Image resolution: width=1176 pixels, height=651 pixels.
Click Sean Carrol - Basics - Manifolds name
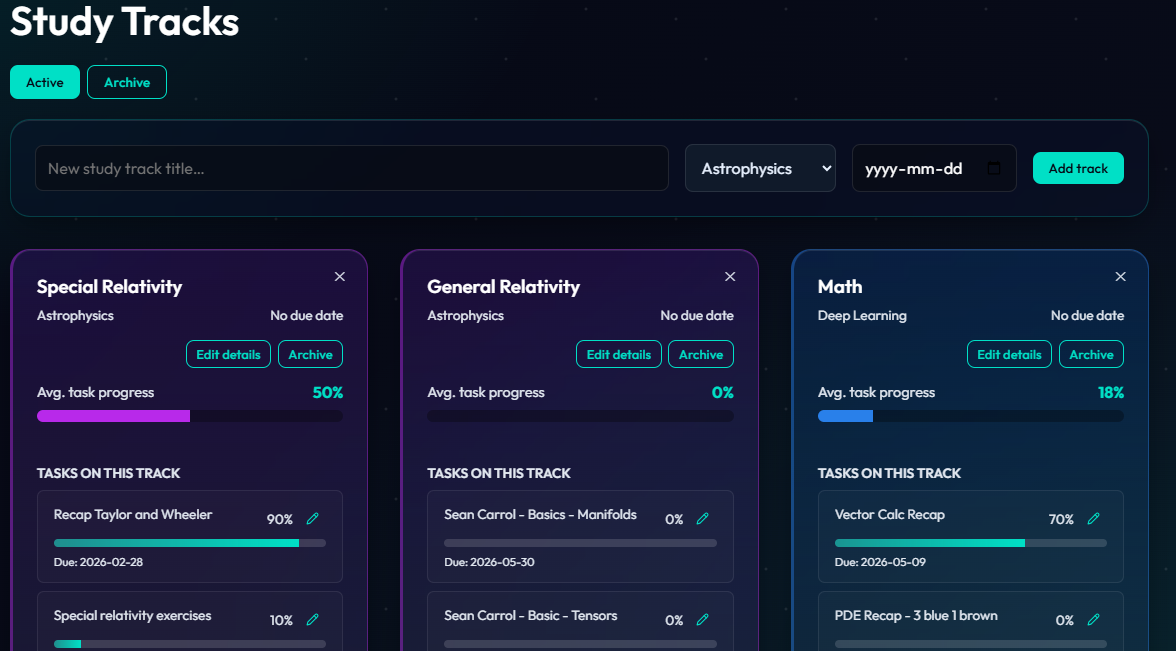coord(540,514)
